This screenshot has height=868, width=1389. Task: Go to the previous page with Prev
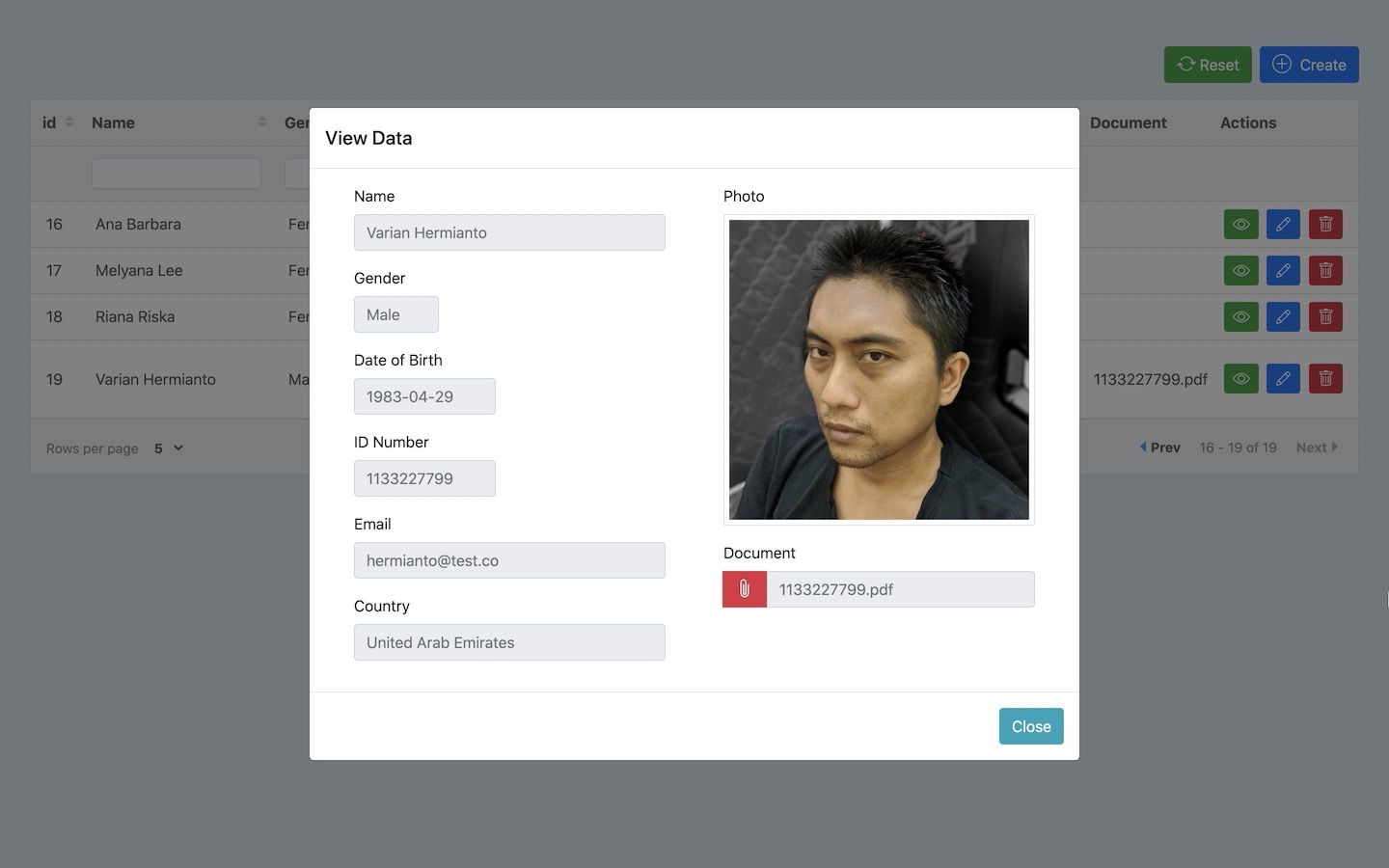tap(1160, 448)
